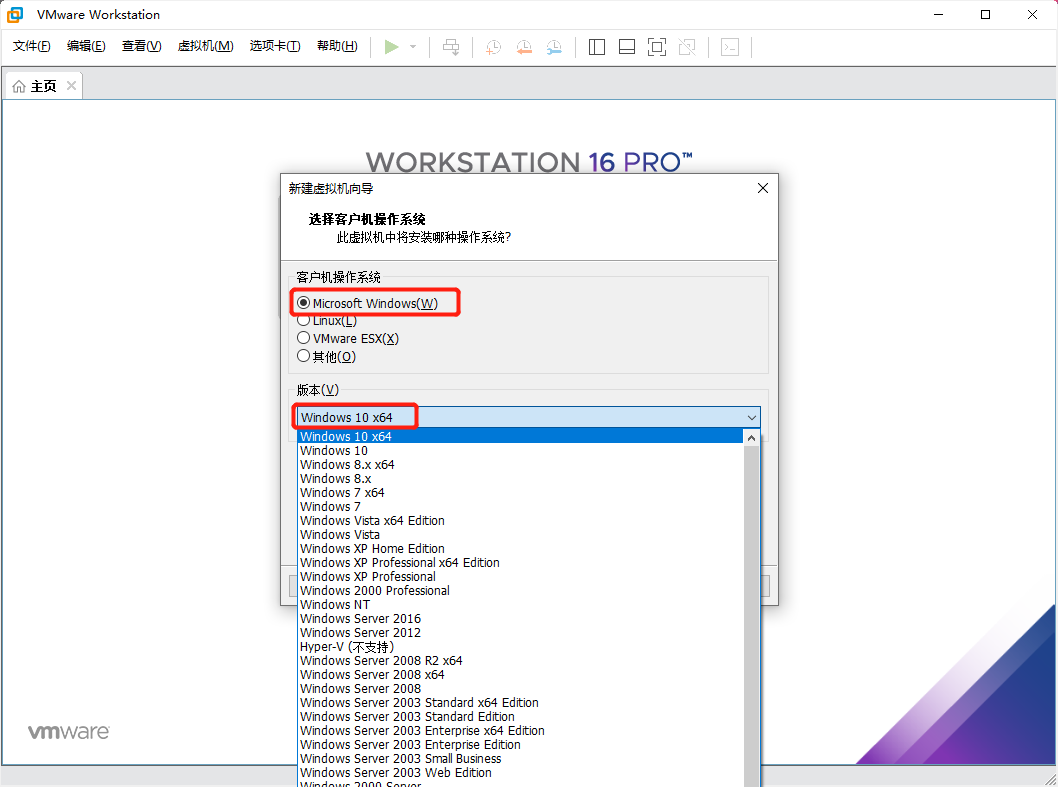Select the Linux radio button

click(x=304, y=320)
